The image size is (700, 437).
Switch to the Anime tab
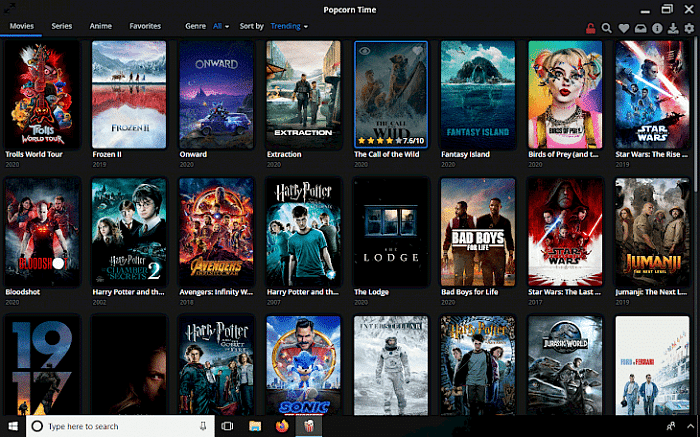[100, 26]
